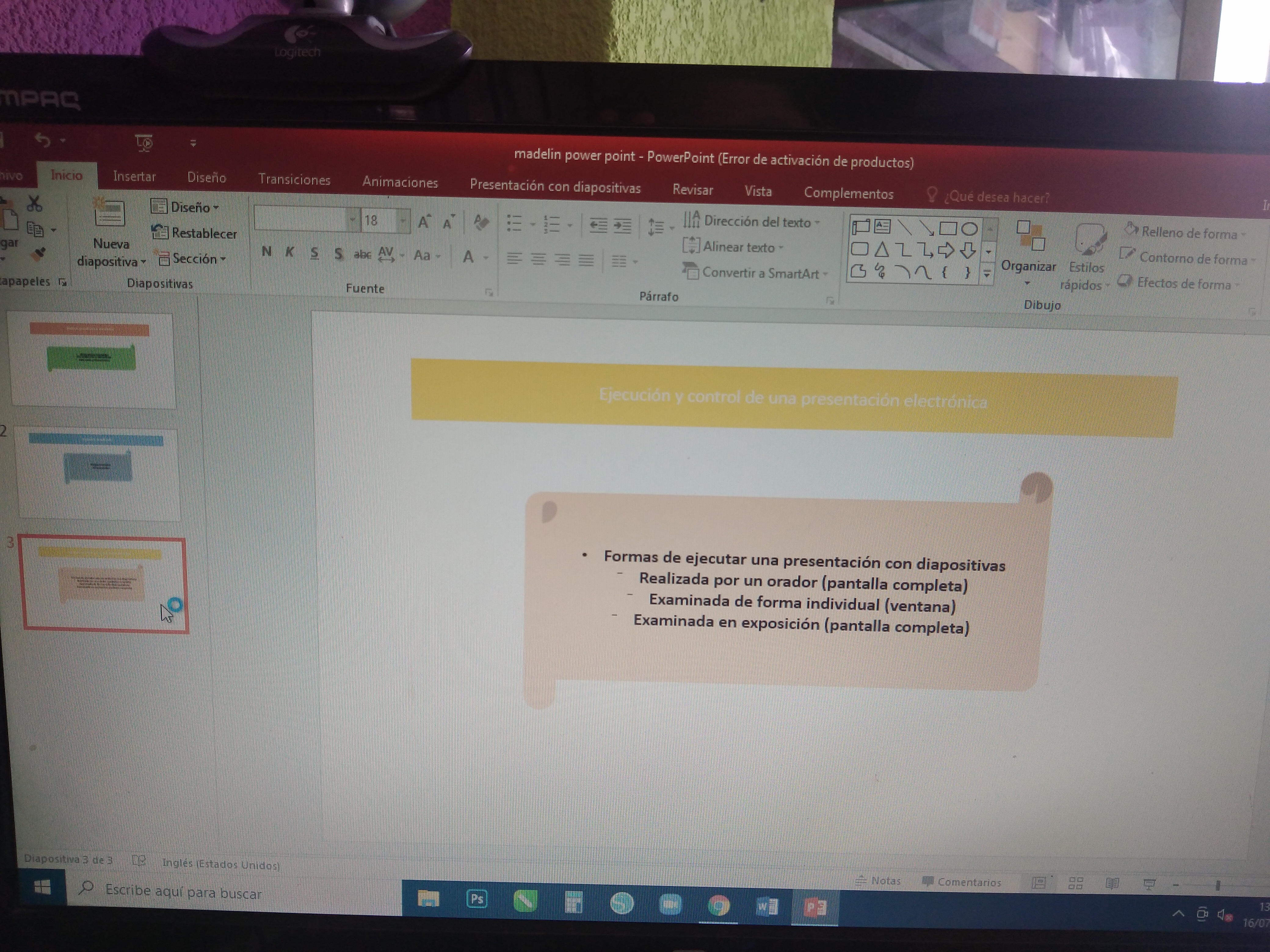Open Photoshop from the taskbar

(x=477, y=899)
